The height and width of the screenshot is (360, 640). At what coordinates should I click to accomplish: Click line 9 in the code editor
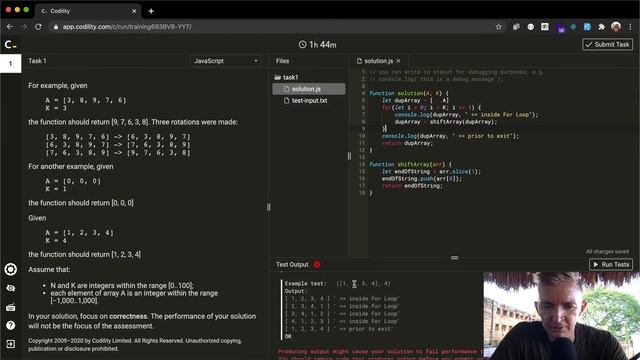[x=495, y=129]
